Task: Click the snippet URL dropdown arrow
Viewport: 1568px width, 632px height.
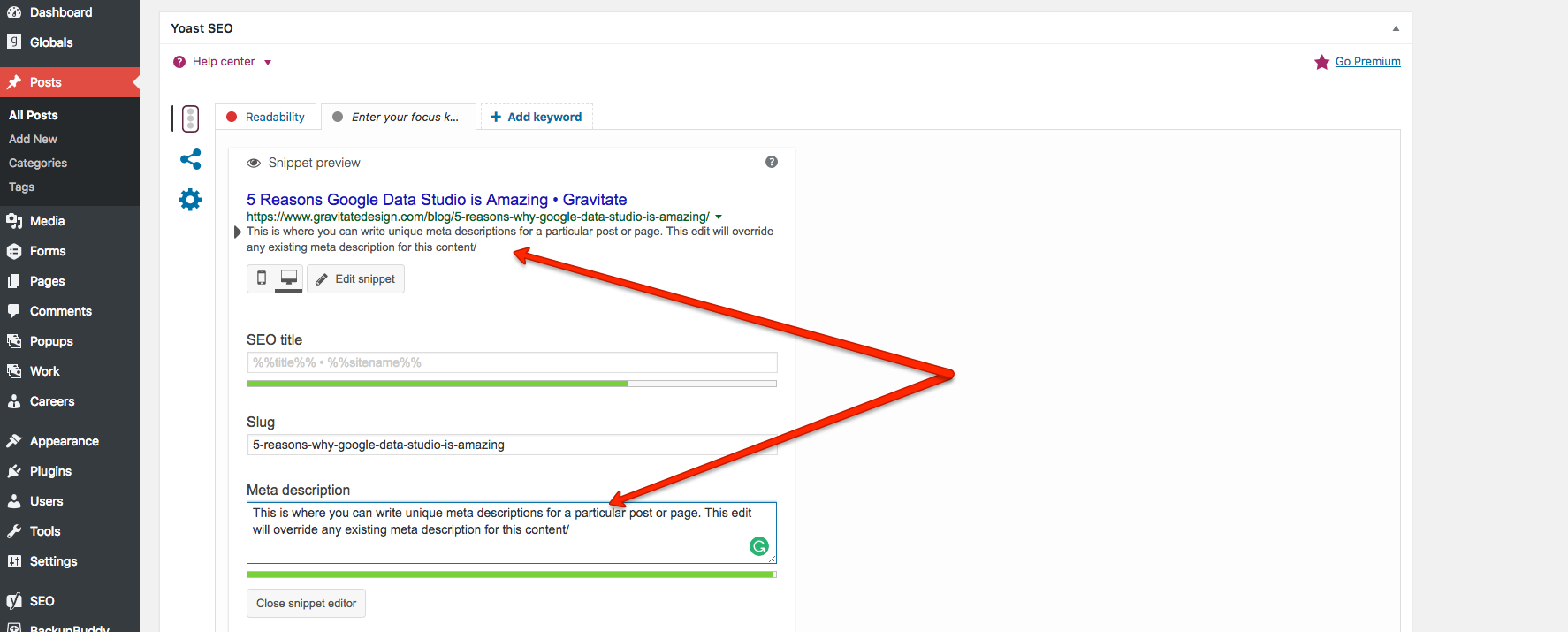Action: click(719, 217)
